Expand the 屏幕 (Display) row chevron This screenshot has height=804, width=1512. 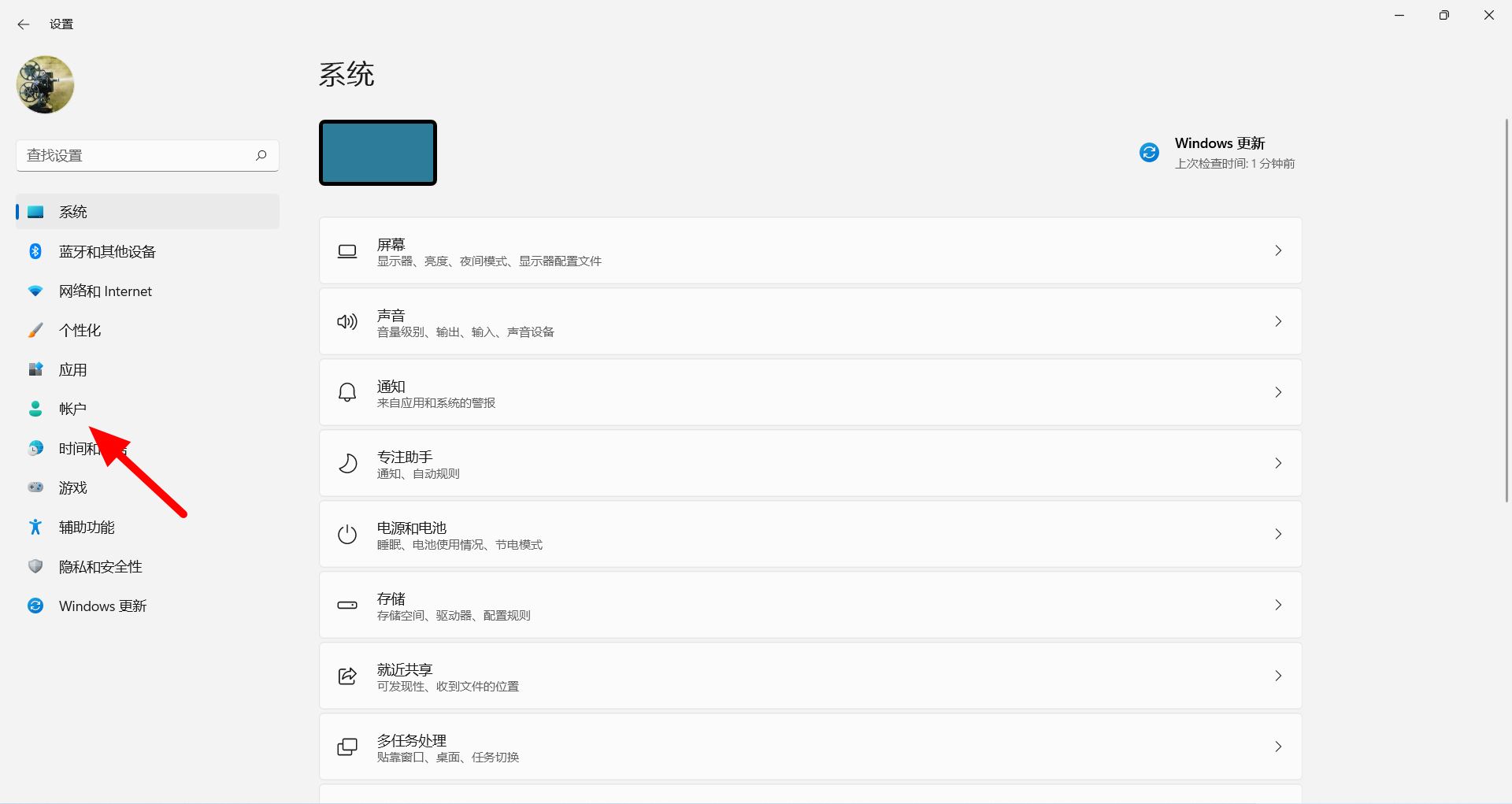1277,250
